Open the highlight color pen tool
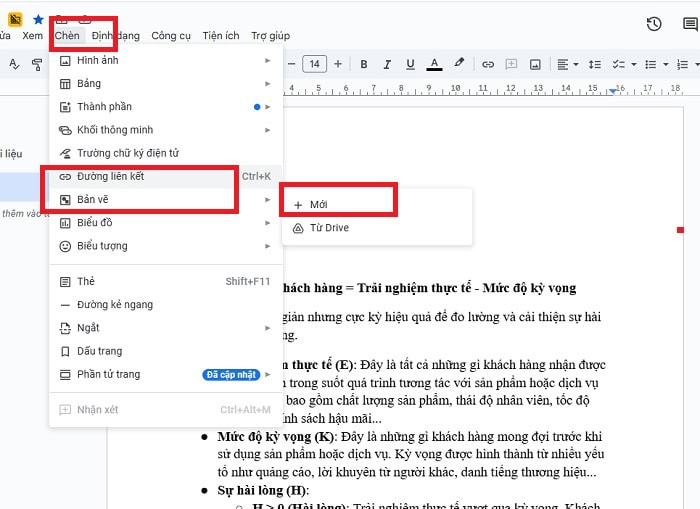This screenshot has width=700, height=509. click(459, 64)
